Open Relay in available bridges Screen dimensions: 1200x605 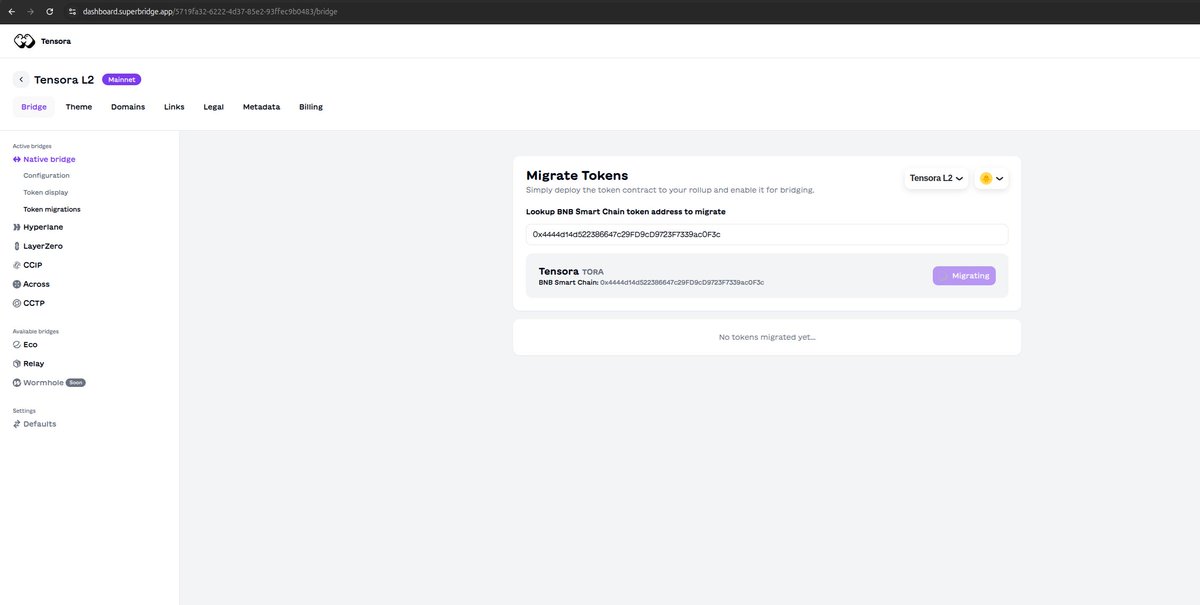tap(33, 364)
